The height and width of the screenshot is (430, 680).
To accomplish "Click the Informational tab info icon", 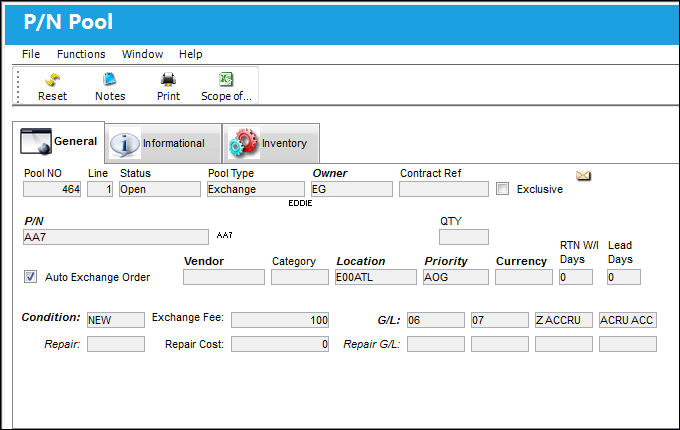I will pos(124,143).
